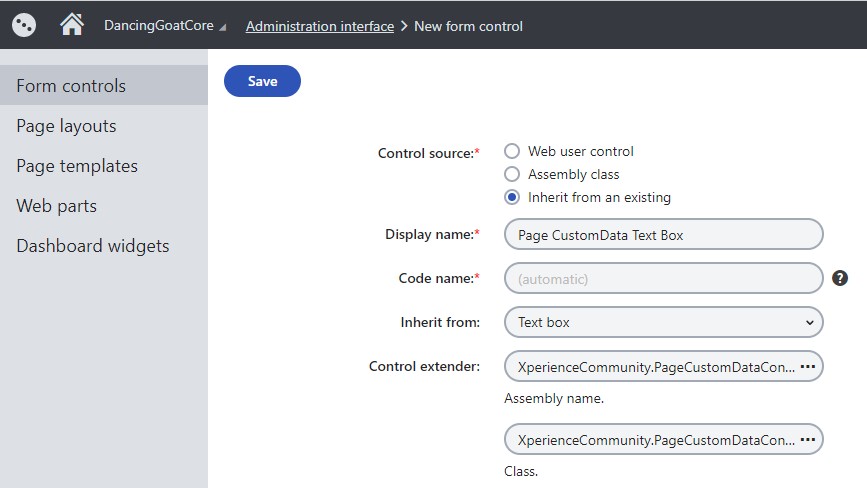Image resolution: width=867 pixels, height=488 pixels.
Task: Open Page templates in sidebar
Action: coord(77,166)
